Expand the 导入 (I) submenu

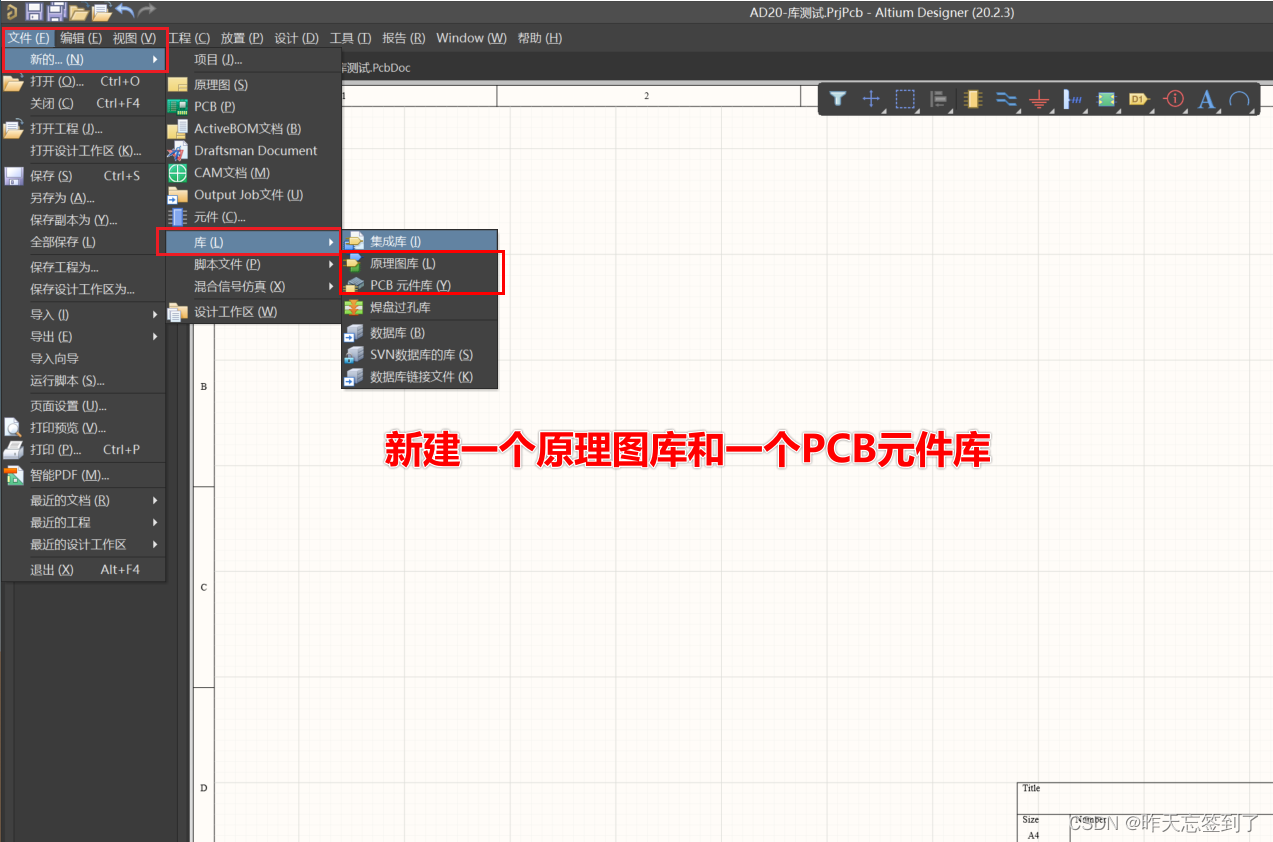pyautogui.click(x=84, y=314)
